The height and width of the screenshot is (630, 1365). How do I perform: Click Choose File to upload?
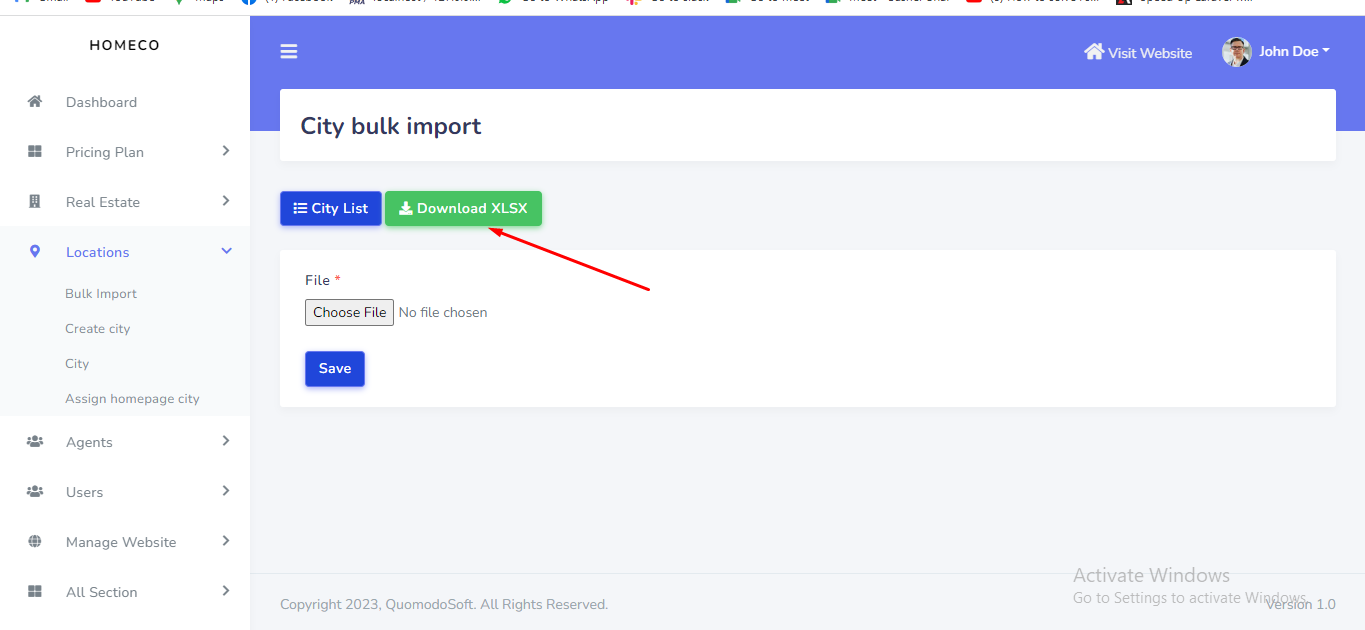pyautogui.click(x=349, y=313)
